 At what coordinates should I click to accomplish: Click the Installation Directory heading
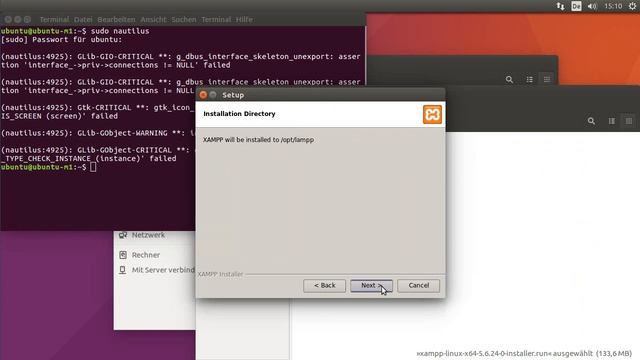click(239, 114)
